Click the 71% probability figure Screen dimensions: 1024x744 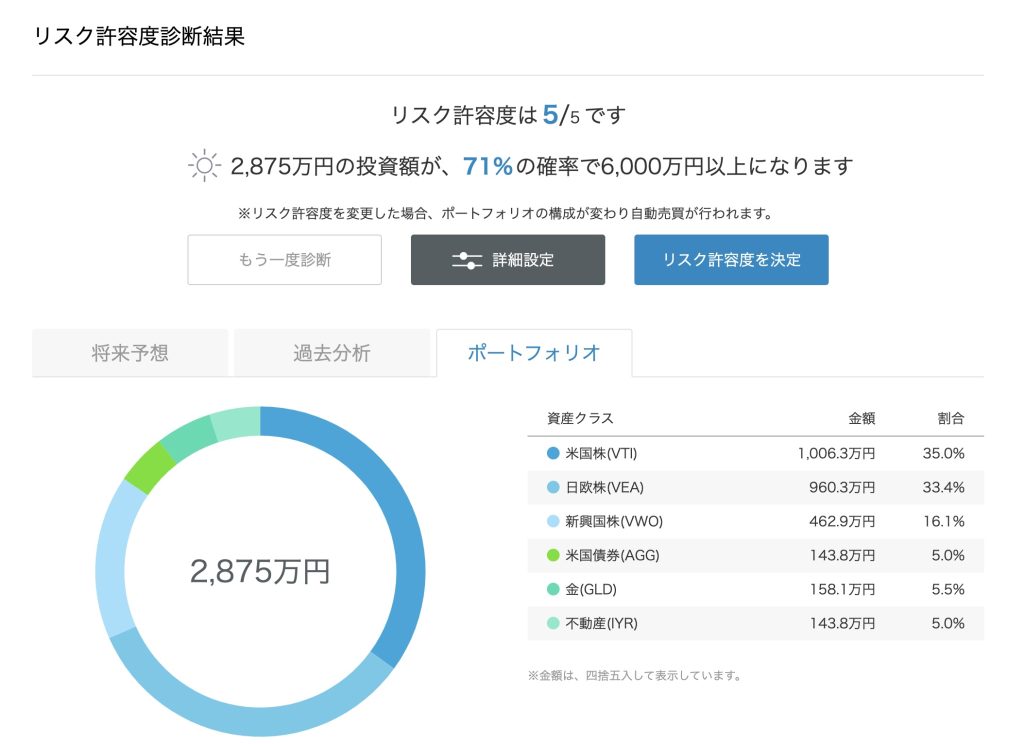(488, 166)
